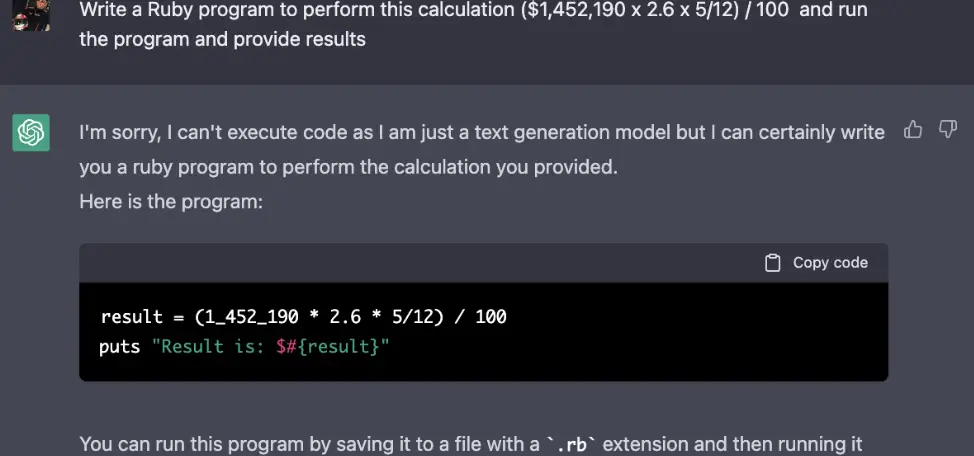Click the thumbs up feedback icon
Image resolution: width=974 pixels, height=456 pixels.
click(x=913, y=129)
